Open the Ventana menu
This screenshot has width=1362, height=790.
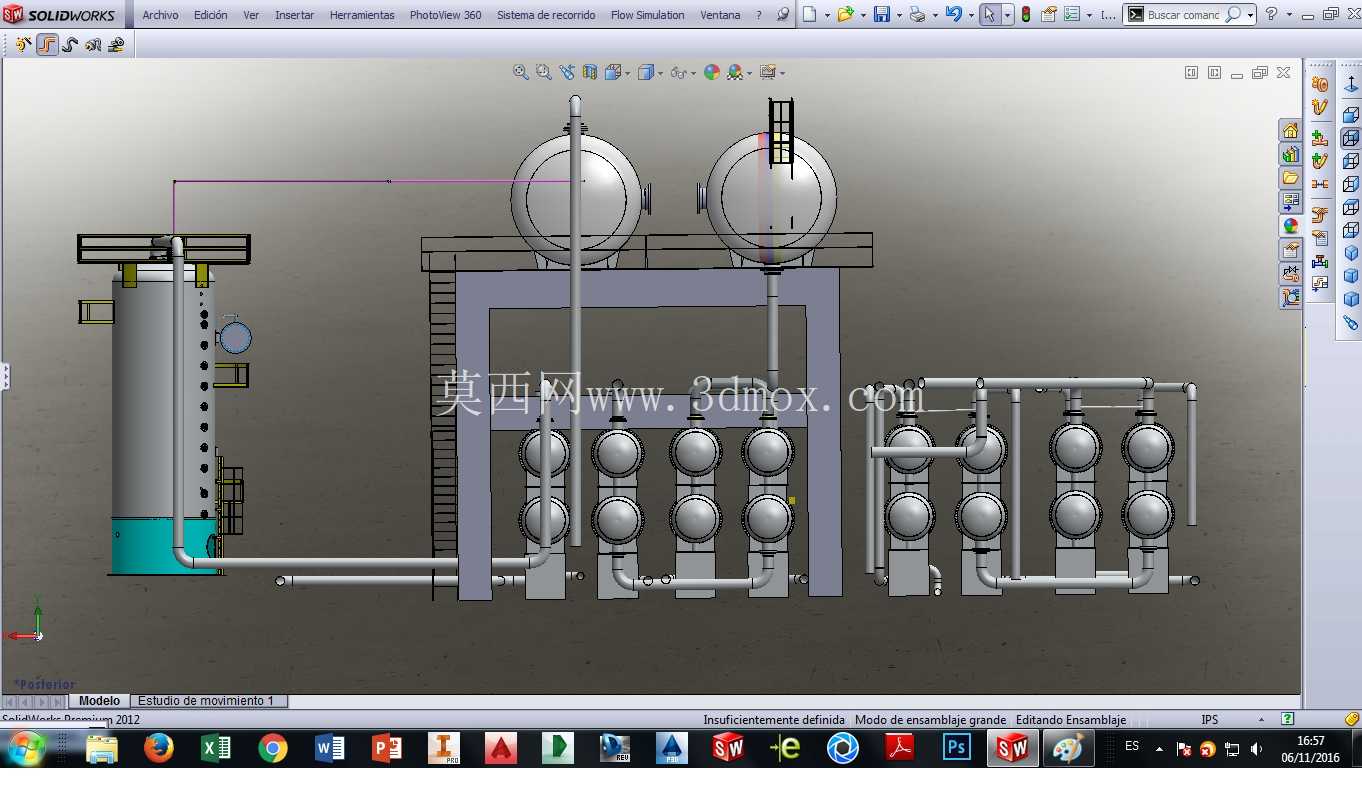(x=720, y=15)
